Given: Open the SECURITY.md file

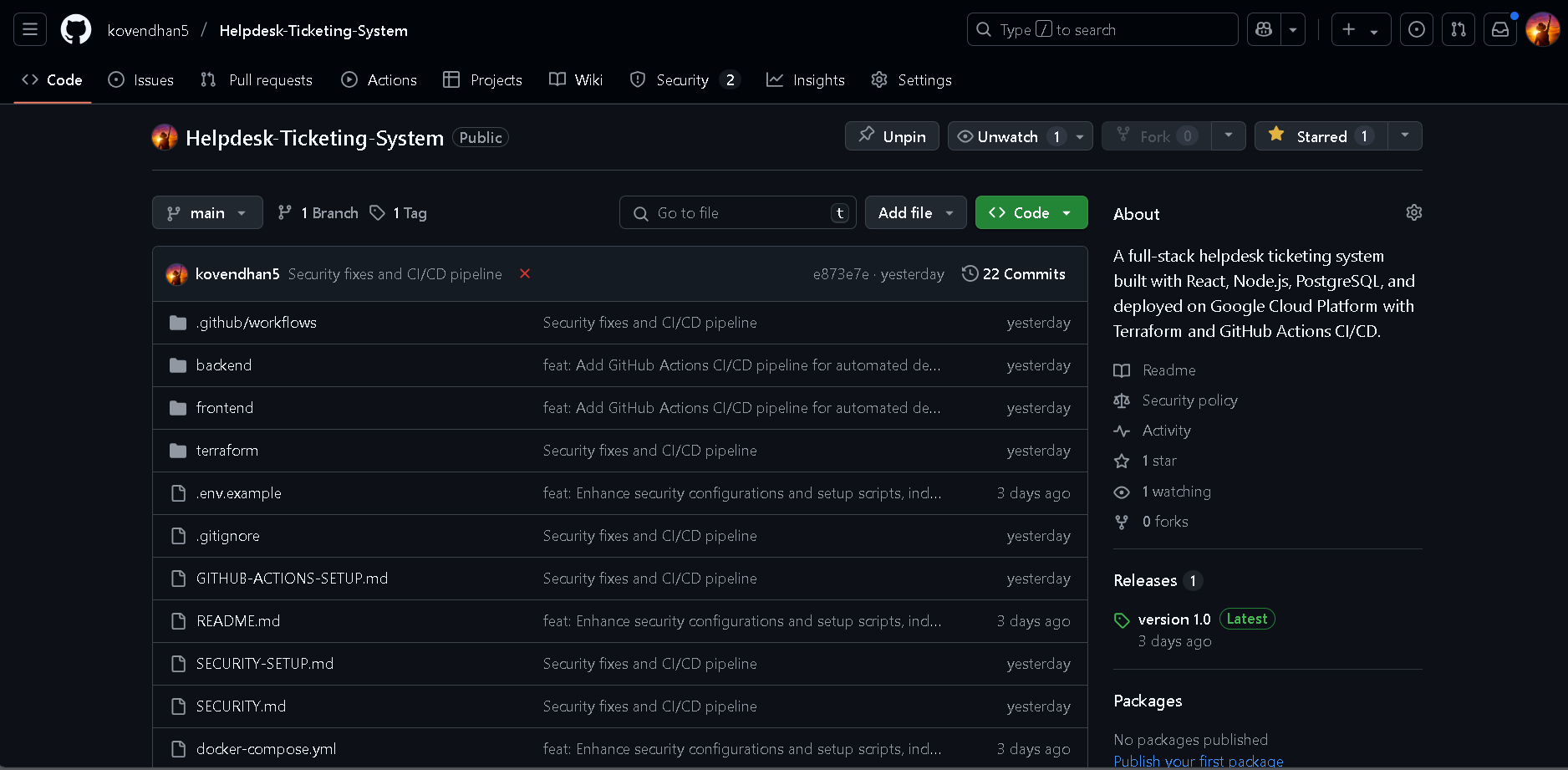Looking at the screenshot, I should [x=242, y=706].
